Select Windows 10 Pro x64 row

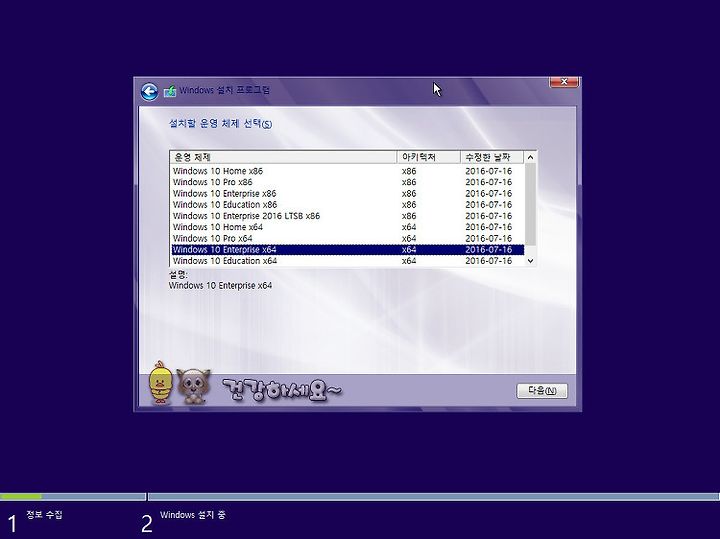coord(348,238)
